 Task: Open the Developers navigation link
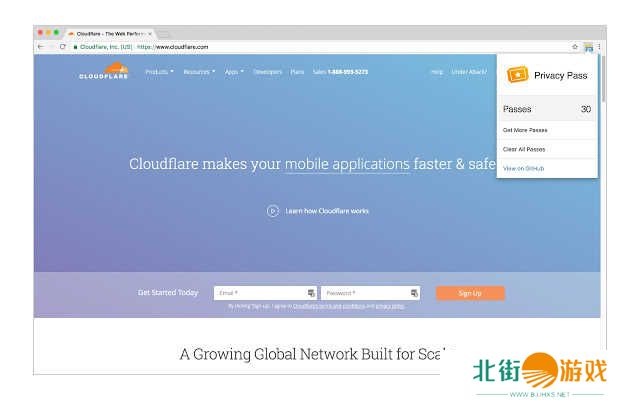tap(267, 72)
